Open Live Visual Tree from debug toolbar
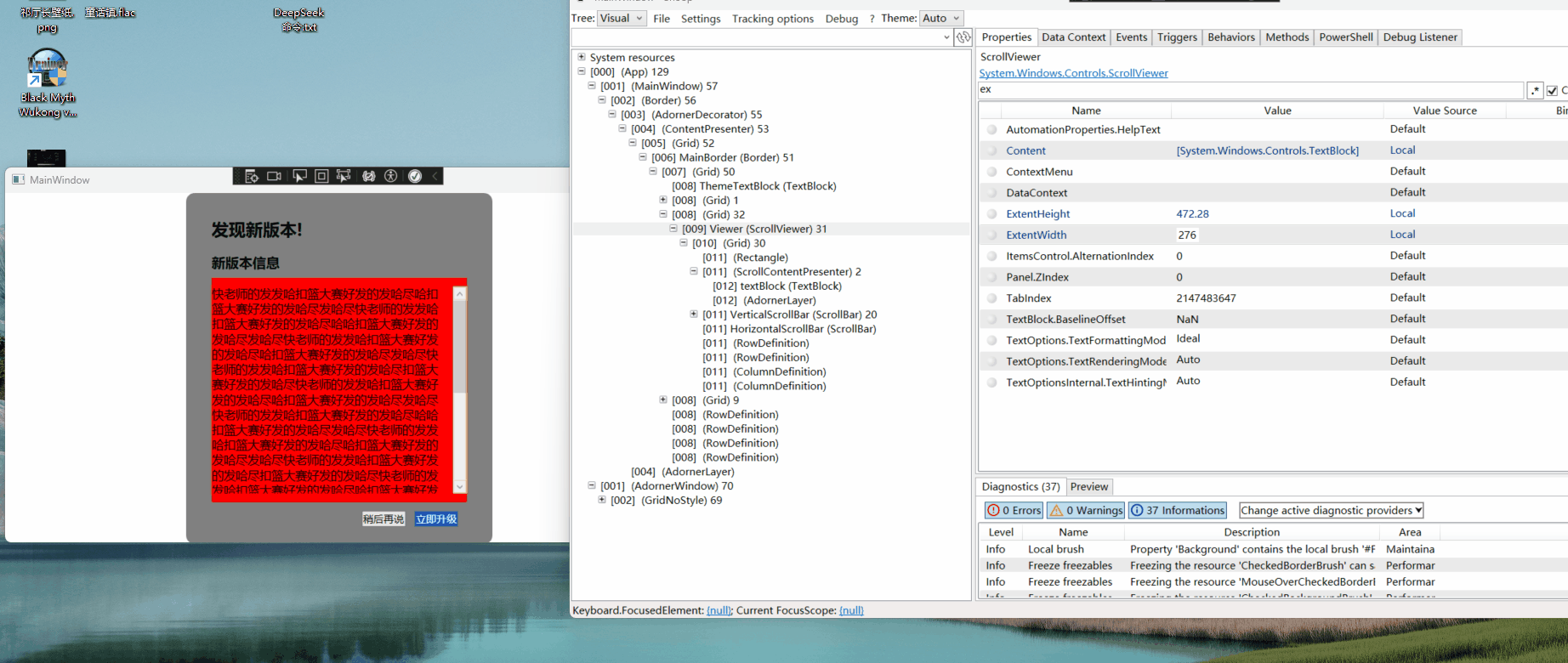Viewport: 1568px width, 663px height. (x=252, y=176)
